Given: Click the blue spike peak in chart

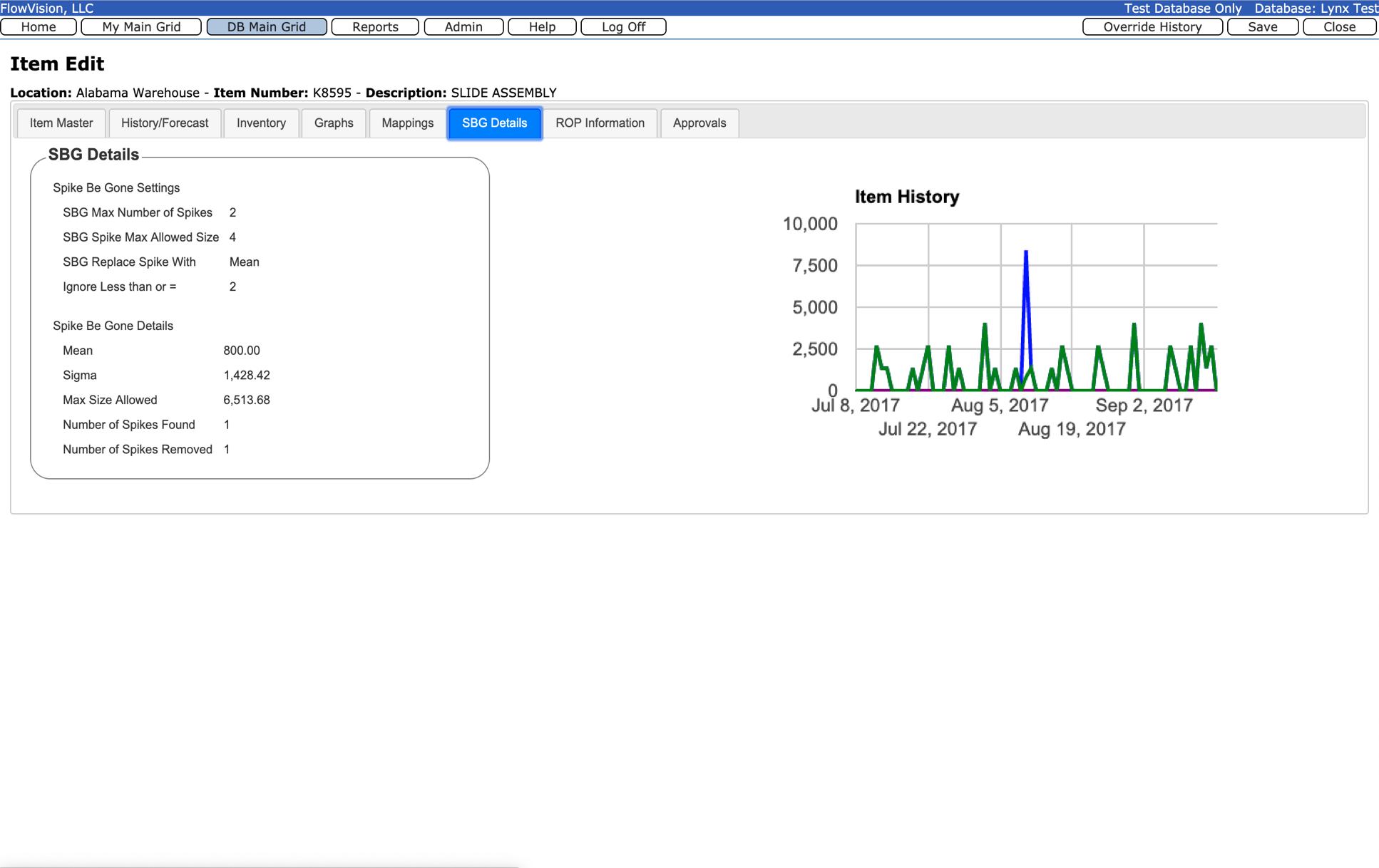Looking at the screenshot, I should click(1025, 253).
